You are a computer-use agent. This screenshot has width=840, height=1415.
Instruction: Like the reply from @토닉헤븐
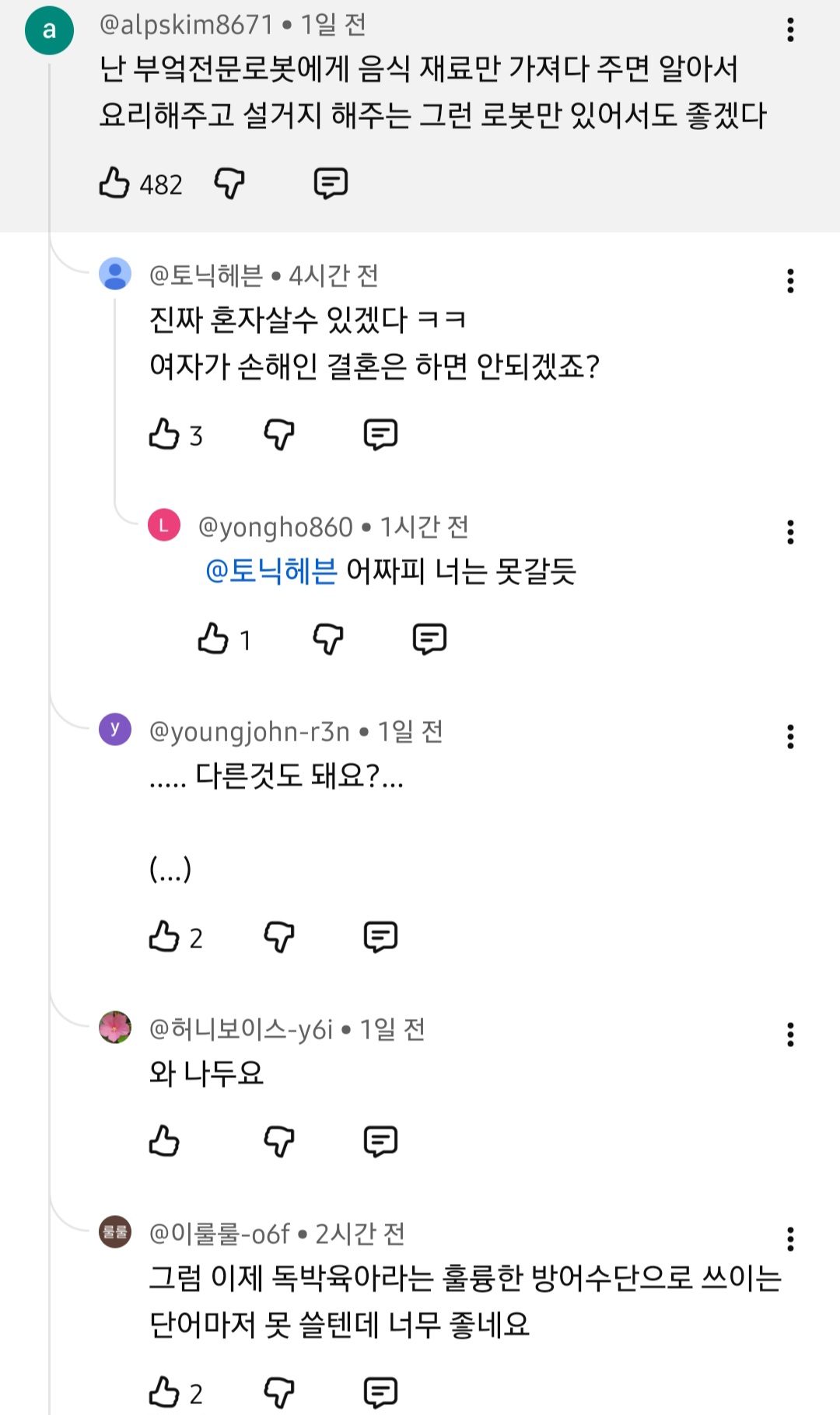[x=164, y=434]
